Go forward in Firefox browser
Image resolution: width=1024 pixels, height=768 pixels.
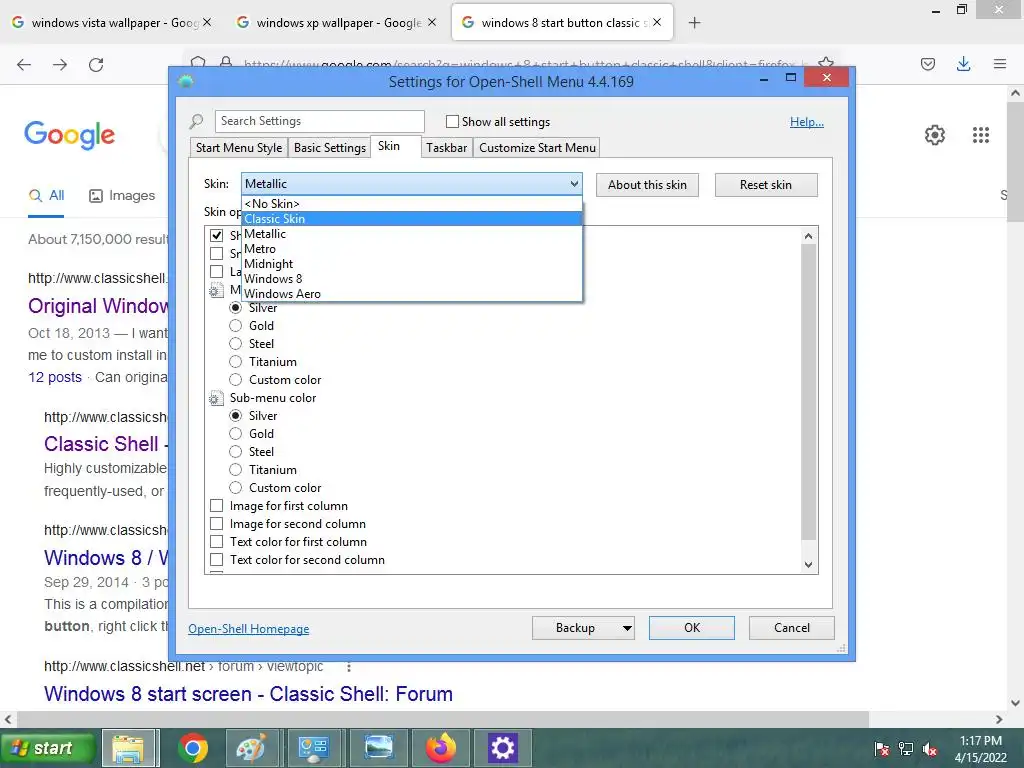tap(60, 65)
